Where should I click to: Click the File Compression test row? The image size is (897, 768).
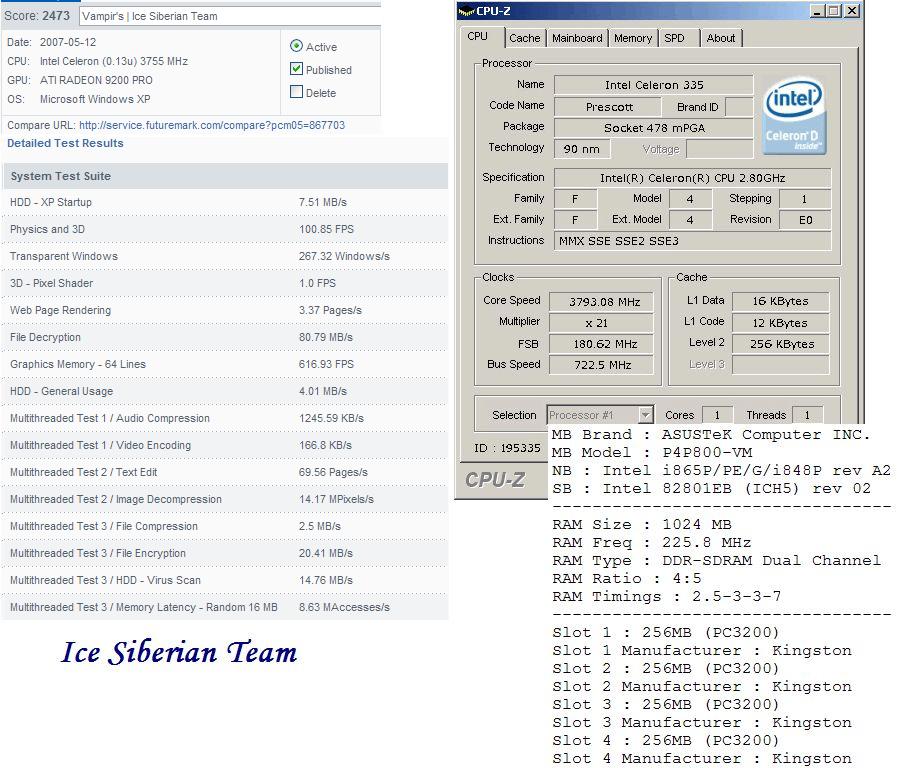(x=225, y=526)
